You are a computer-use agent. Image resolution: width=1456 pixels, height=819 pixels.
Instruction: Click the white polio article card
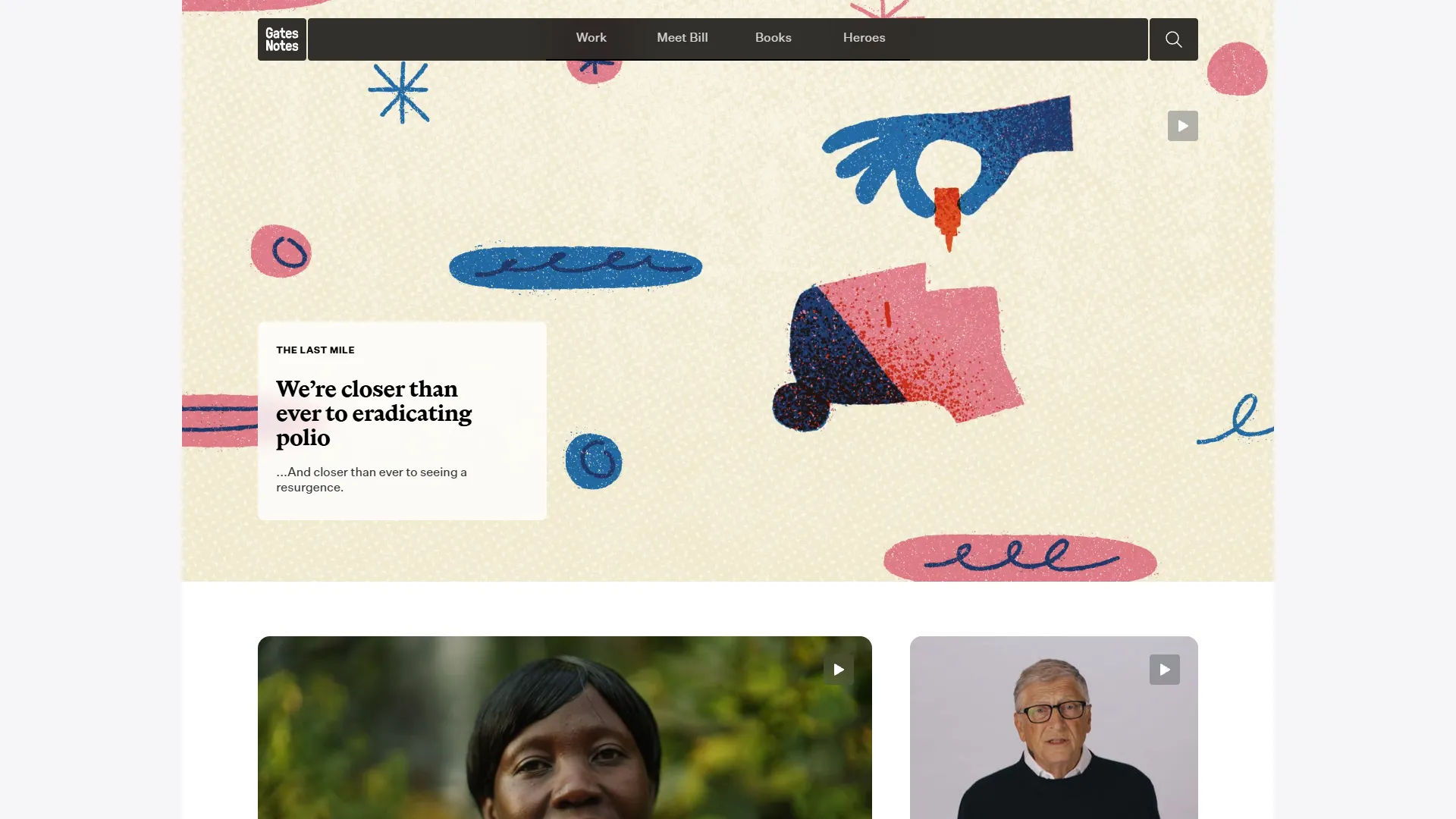[x=402, y=421]
